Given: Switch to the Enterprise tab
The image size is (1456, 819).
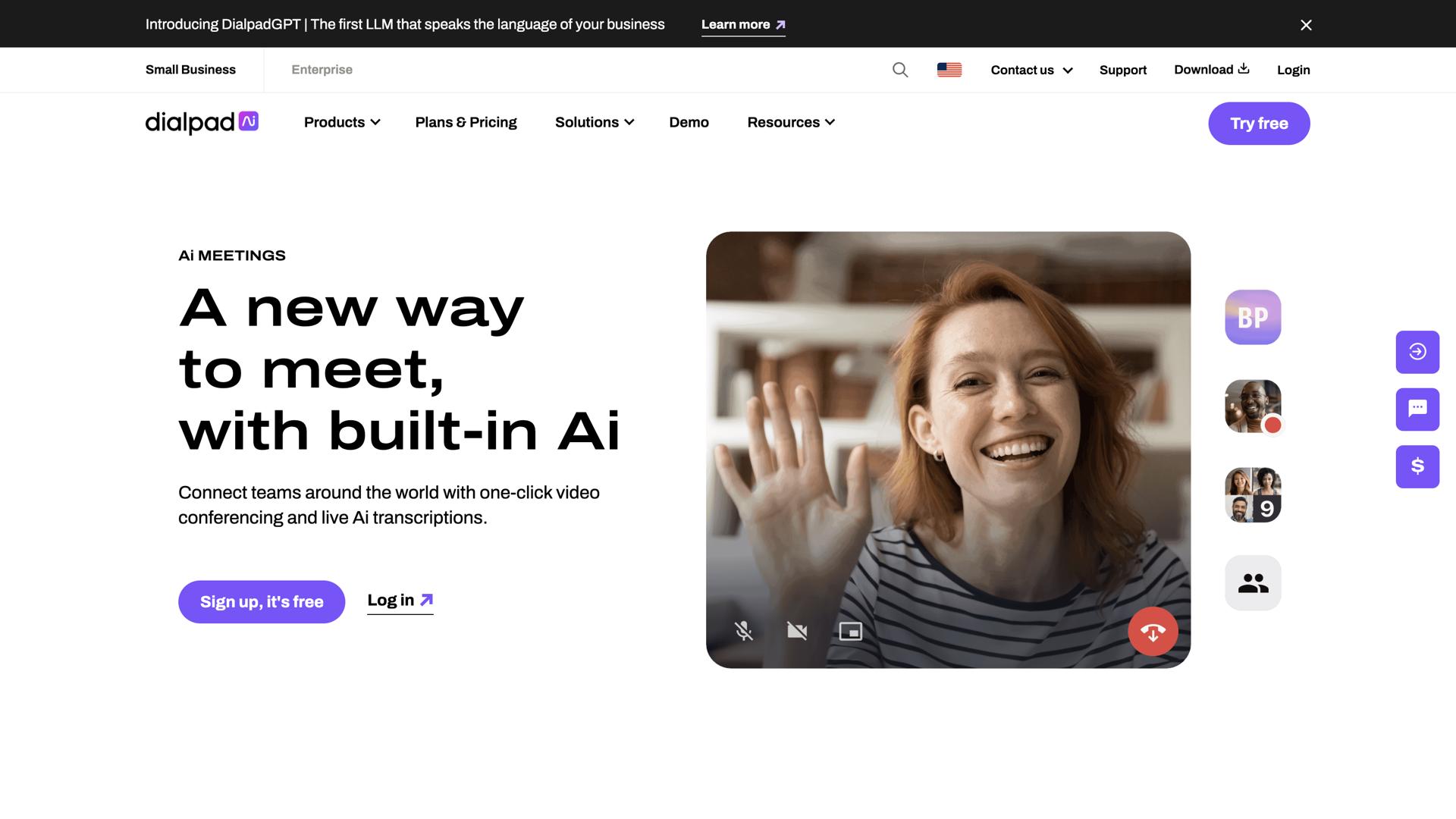Looking at the screenshot, I should click(x=322, y=70).
